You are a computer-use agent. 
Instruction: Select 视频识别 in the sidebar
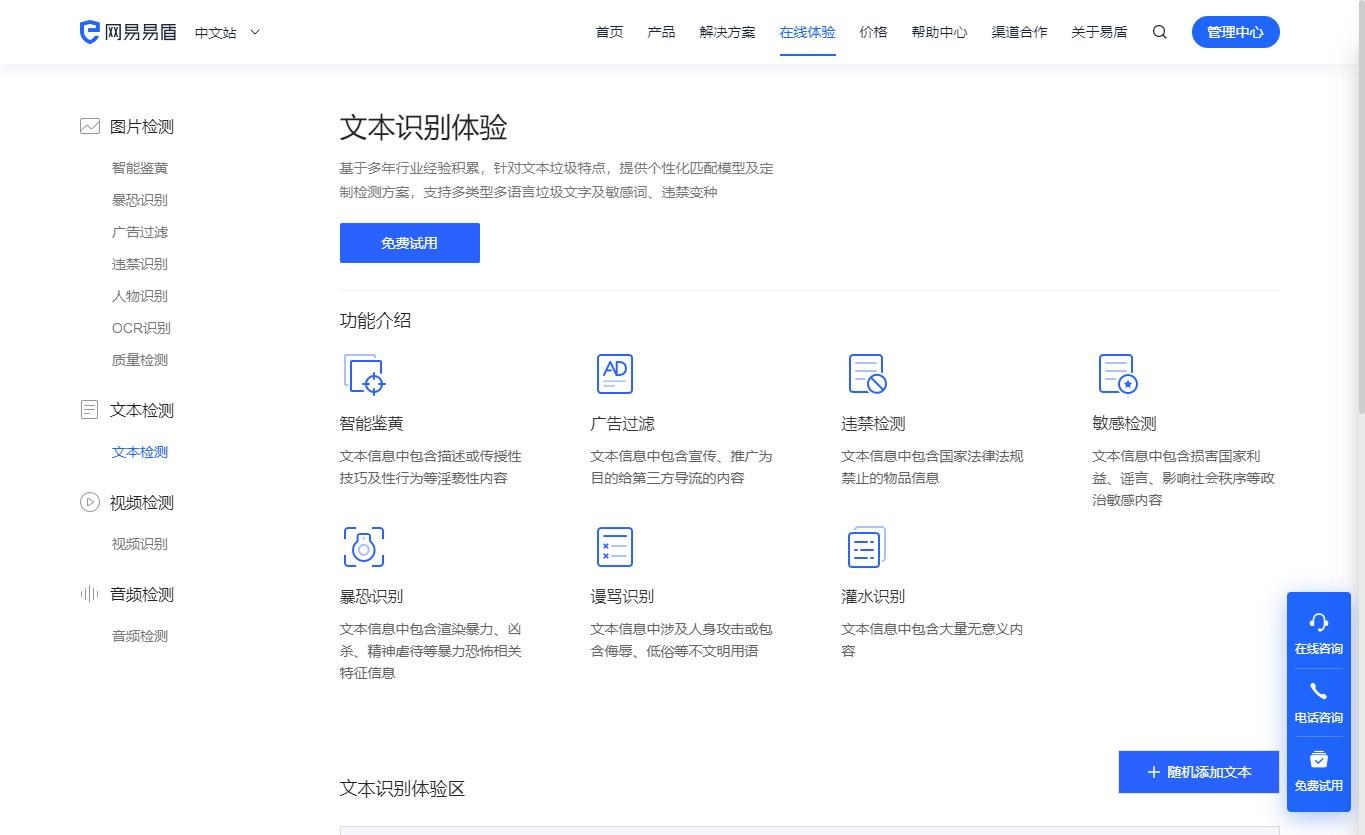[x=140, y=544]
